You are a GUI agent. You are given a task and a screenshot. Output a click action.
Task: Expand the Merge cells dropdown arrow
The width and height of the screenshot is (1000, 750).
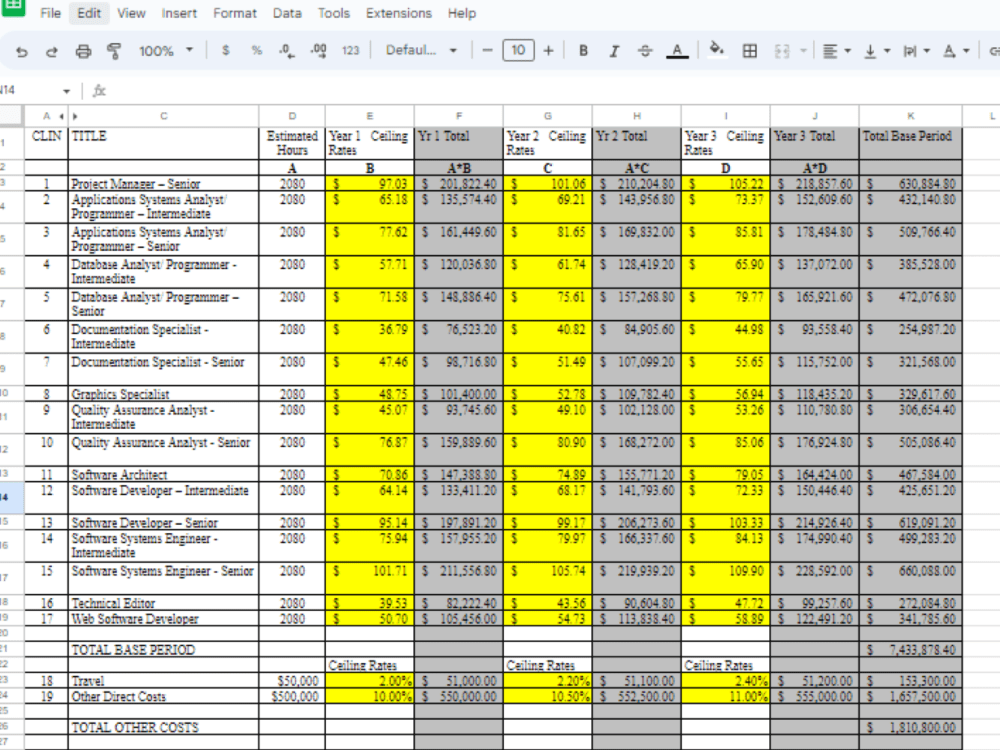point(803,50)
